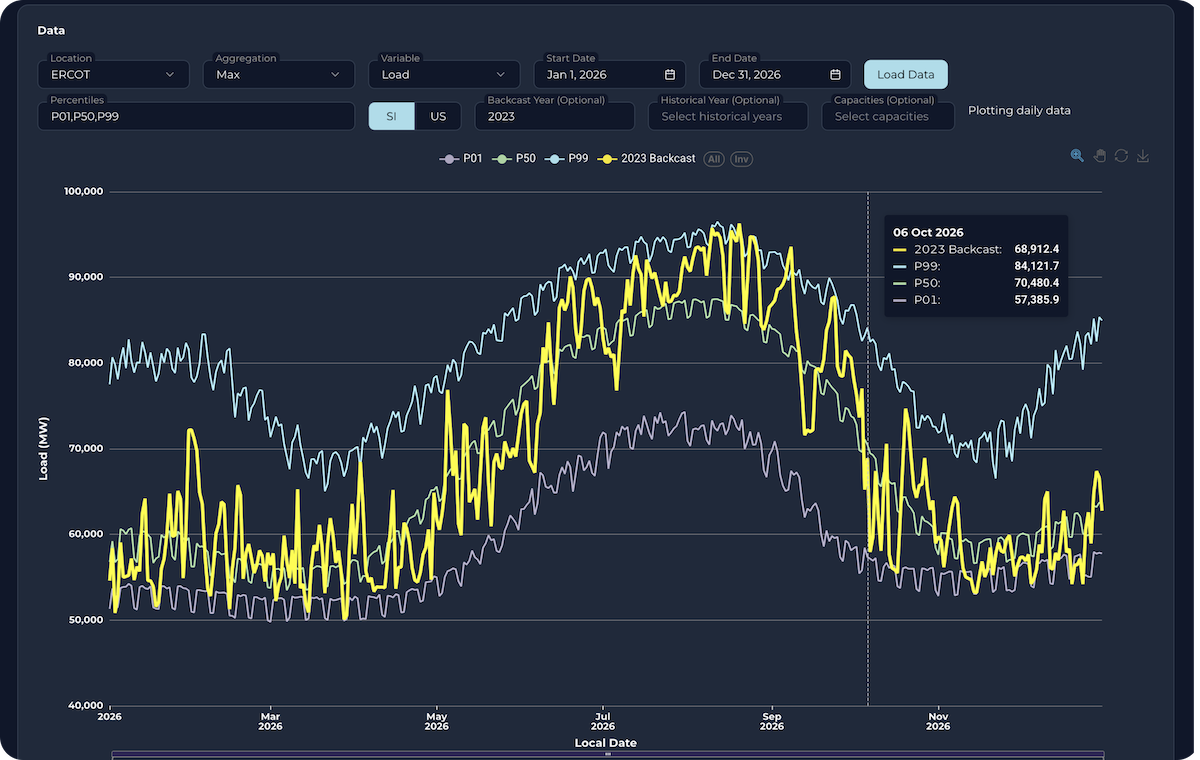The image size is (1200, 760).
Task: Open End Date calendar picker icon
Action: tap(835, 75)
